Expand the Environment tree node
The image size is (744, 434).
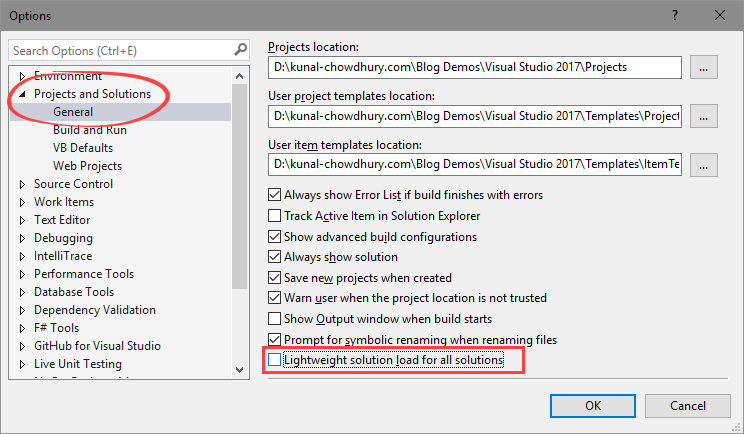click(23, 76)
